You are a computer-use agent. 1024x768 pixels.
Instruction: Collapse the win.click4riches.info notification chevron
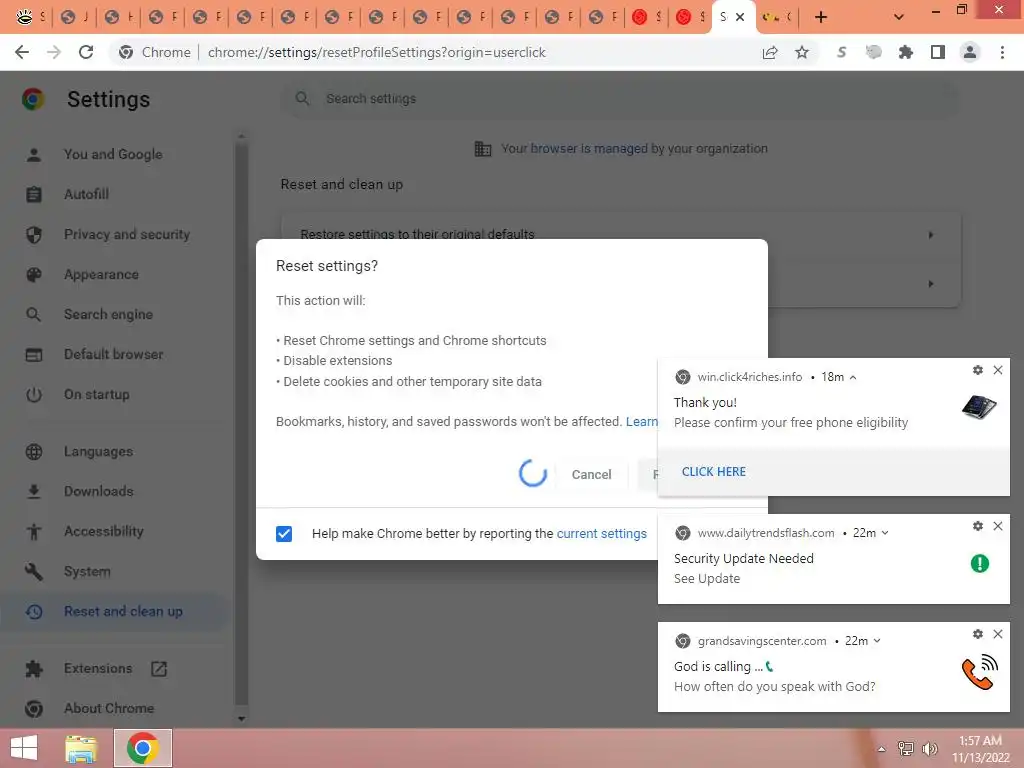pos(853,377)
